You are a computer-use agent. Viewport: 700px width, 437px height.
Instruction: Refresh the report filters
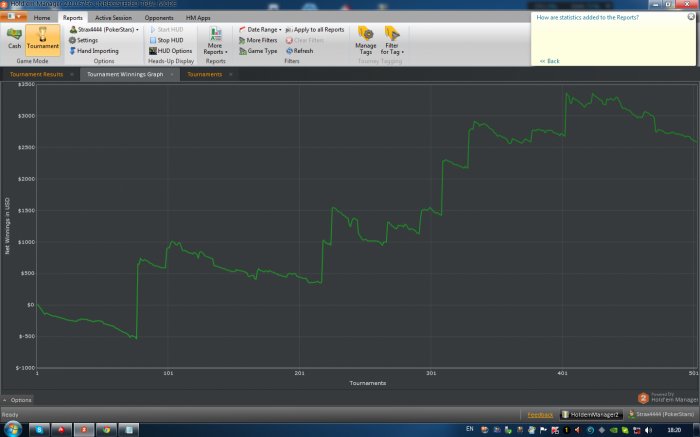click(x=302, y=50)
